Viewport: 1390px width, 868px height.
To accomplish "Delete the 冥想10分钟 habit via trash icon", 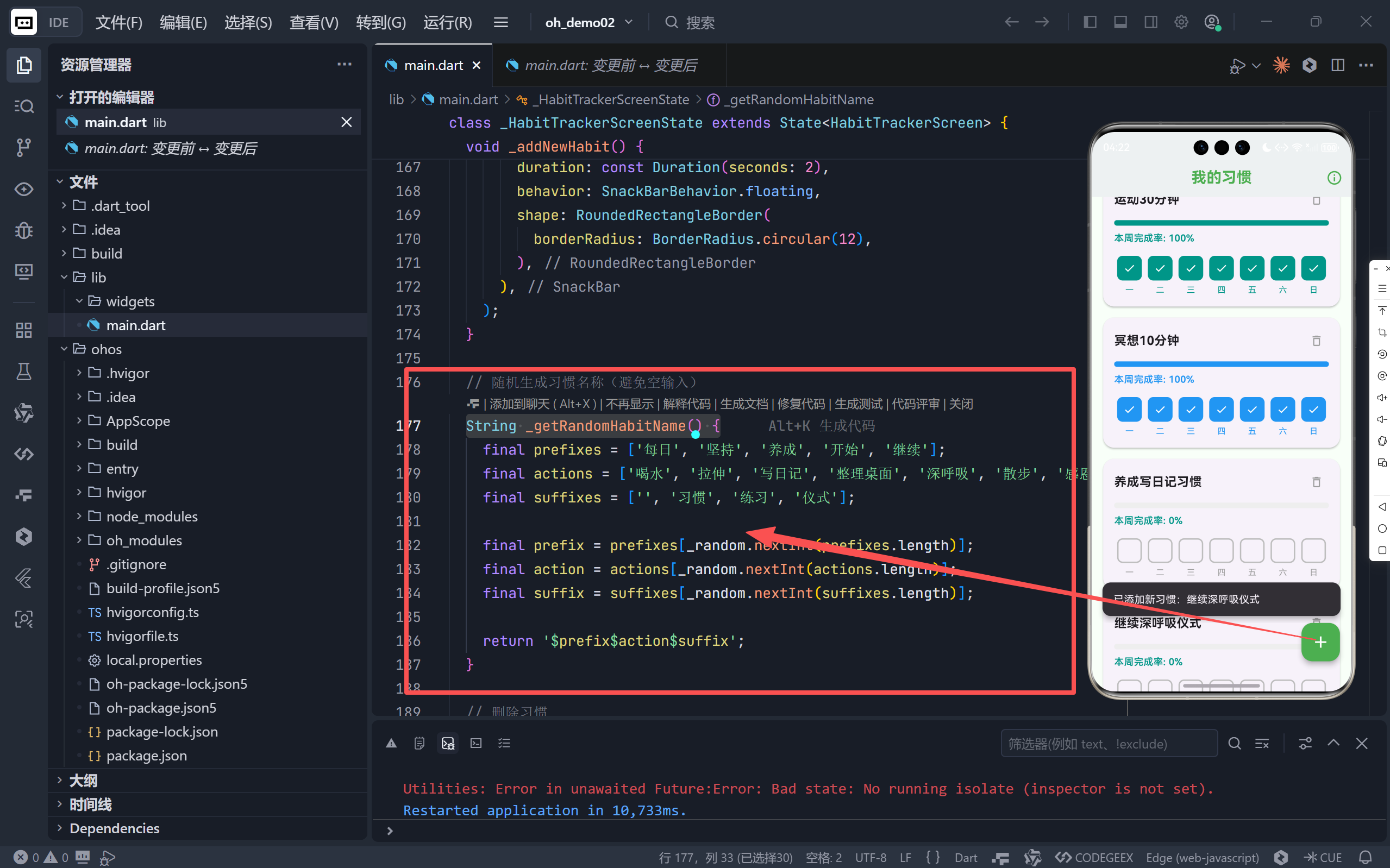I will pyautogui.click(x=1317, y=341).
